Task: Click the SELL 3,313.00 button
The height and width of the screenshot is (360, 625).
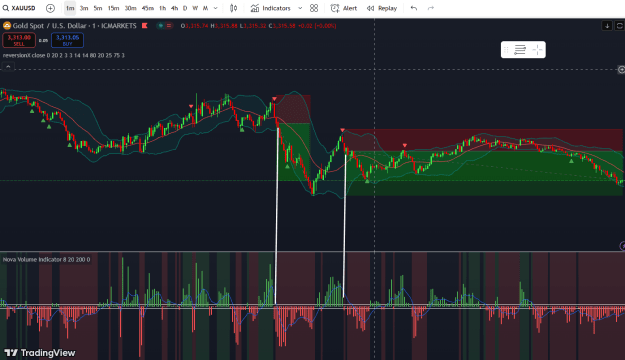Action: click(x=19, y=40)
